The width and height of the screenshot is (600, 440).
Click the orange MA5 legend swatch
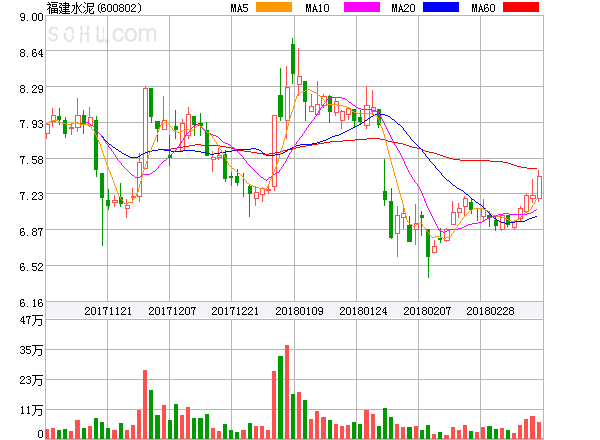(x=274, y=7)
